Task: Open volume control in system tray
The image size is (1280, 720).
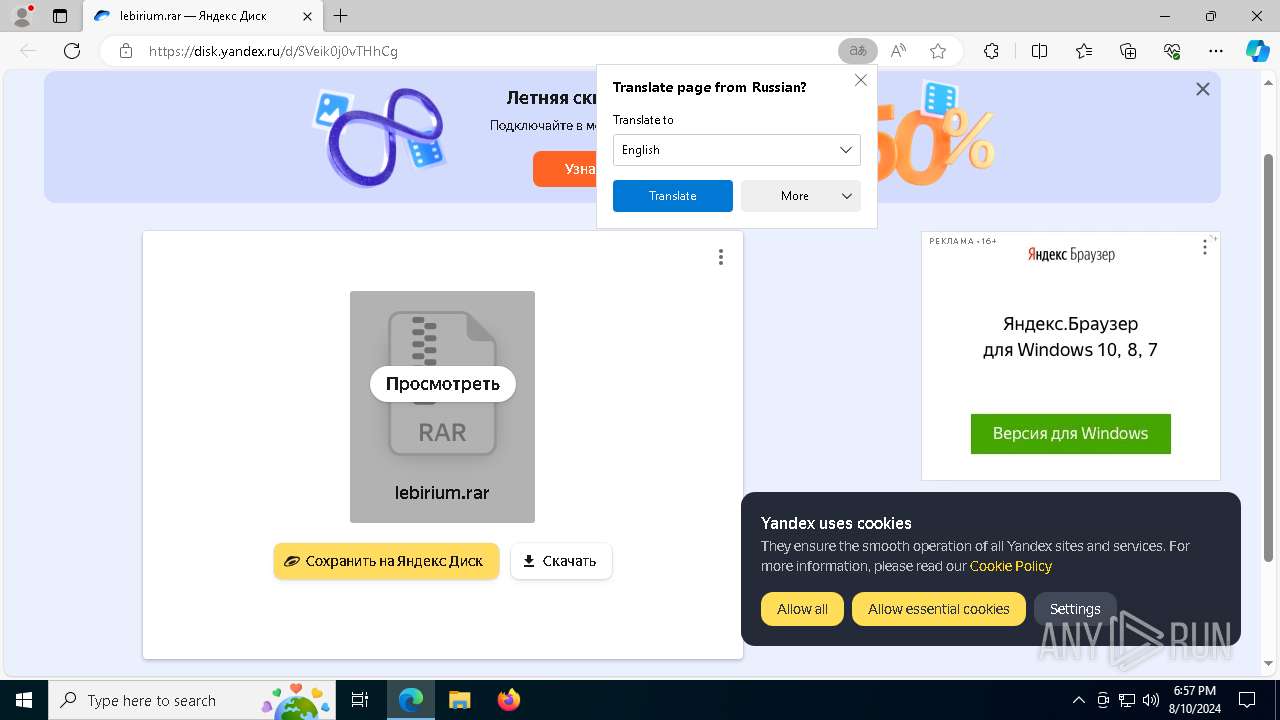Action: point(1151,700)
